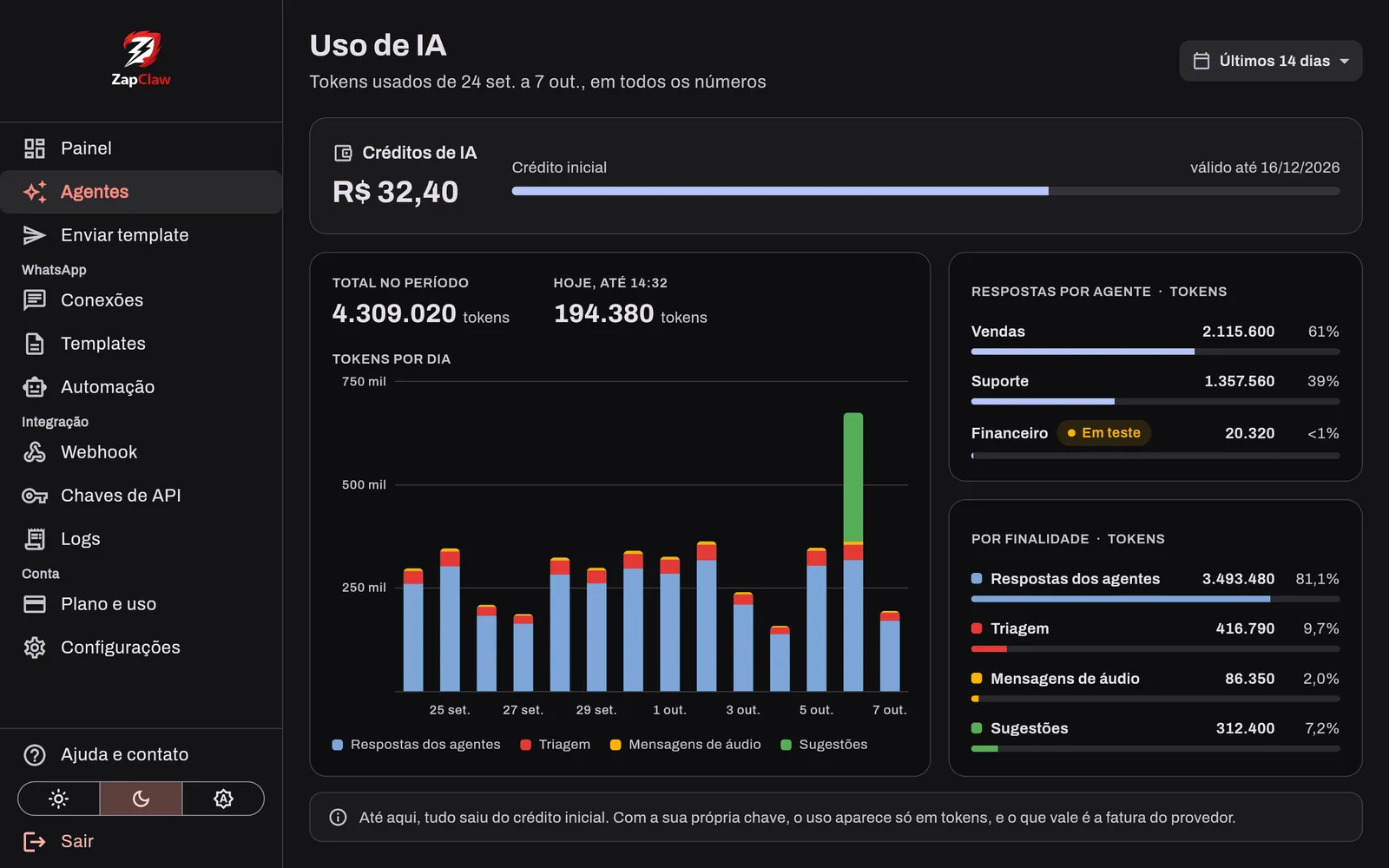
Task: Click the Webhook icon
Action: pyautogui.click(x=35, y=452)
